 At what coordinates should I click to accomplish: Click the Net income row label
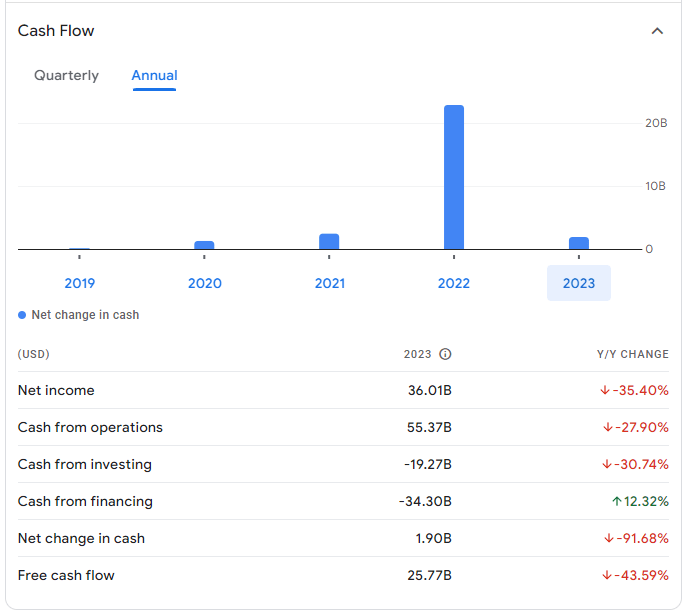pos(56,390)
